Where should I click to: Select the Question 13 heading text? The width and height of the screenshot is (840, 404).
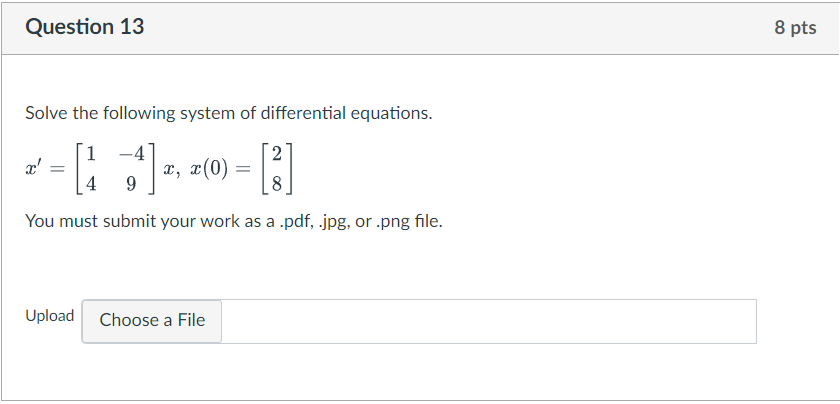85,27
